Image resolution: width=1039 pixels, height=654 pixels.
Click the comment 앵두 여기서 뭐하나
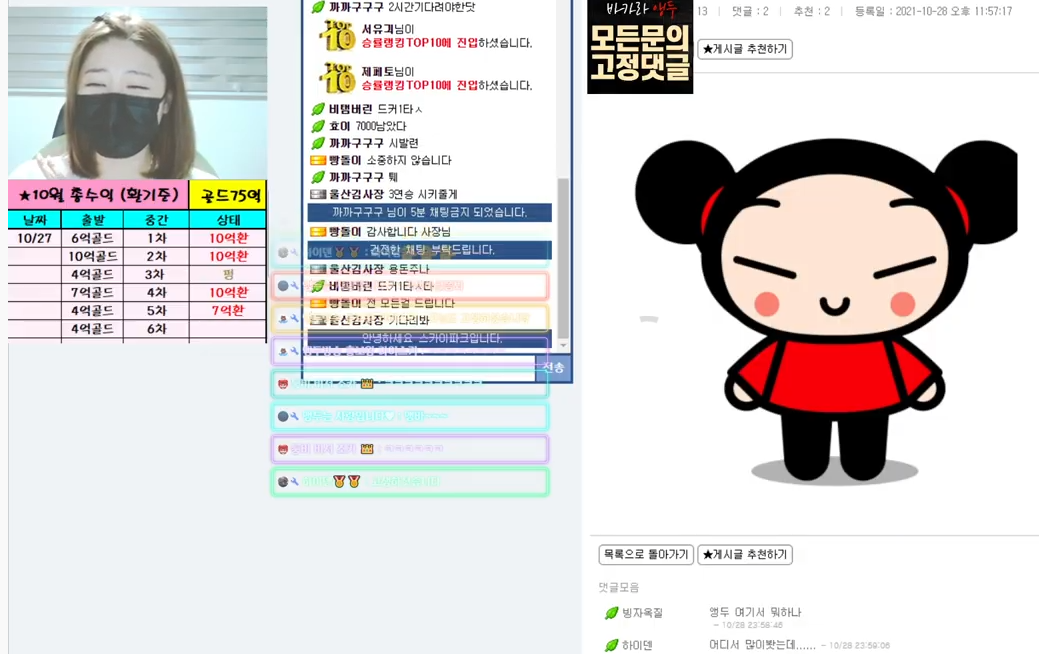[x=755, y=612]
